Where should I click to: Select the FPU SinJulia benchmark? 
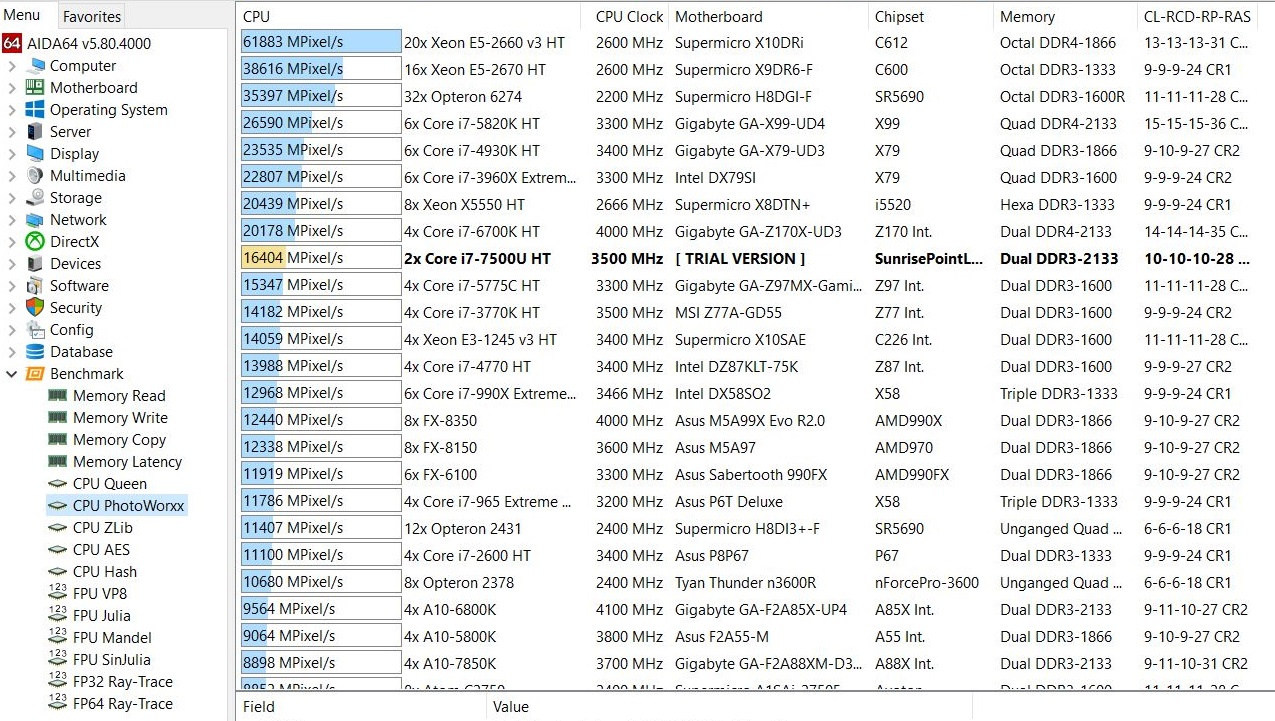[x=112, y=660]
